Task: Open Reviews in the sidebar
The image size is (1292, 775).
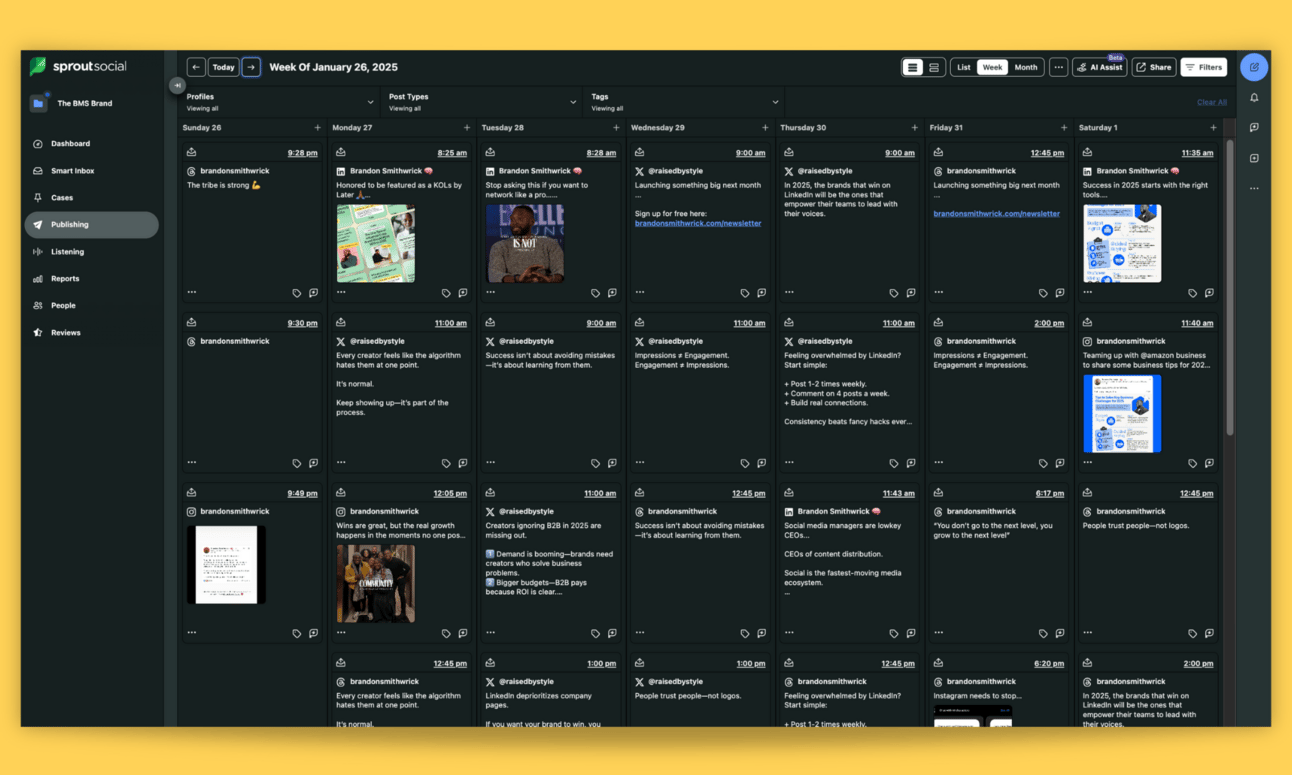Action: [x=91, y=333]
